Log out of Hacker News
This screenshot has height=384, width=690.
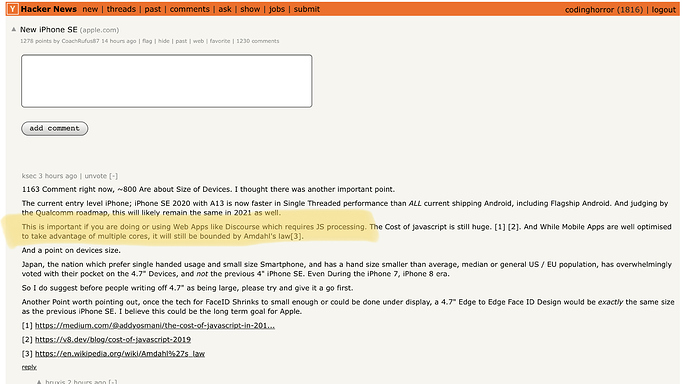[664, 10]
